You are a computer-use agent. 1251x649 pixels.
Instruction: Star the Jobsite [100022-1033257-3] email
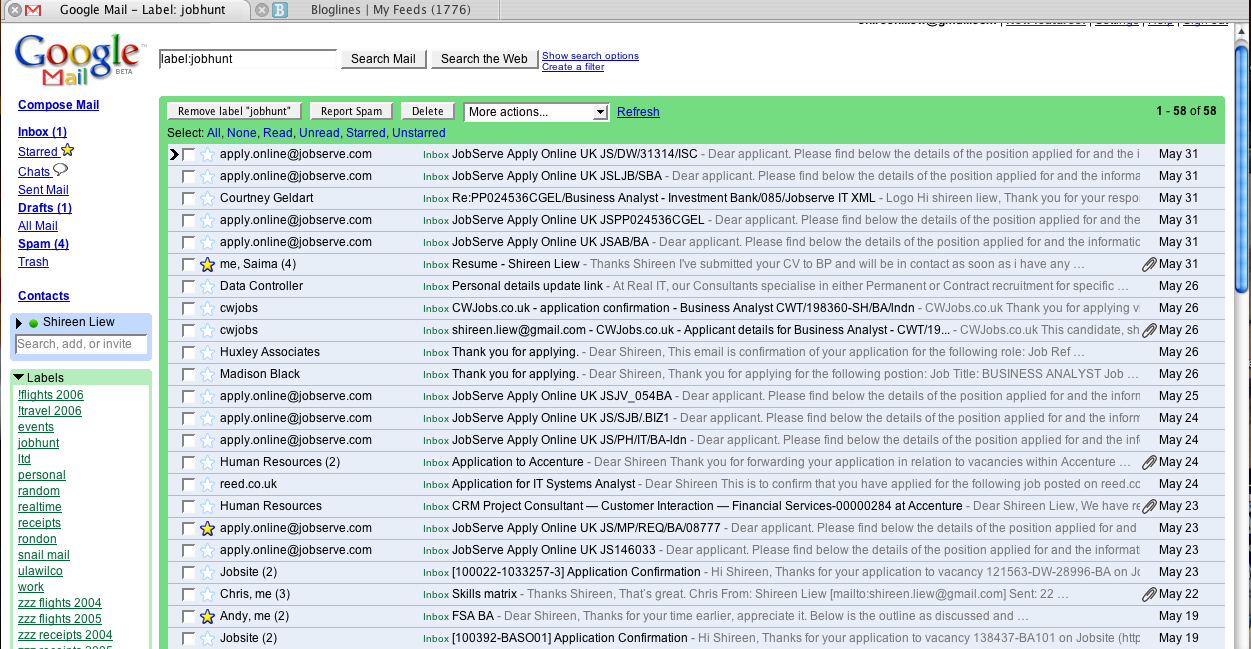pos(207,572)
